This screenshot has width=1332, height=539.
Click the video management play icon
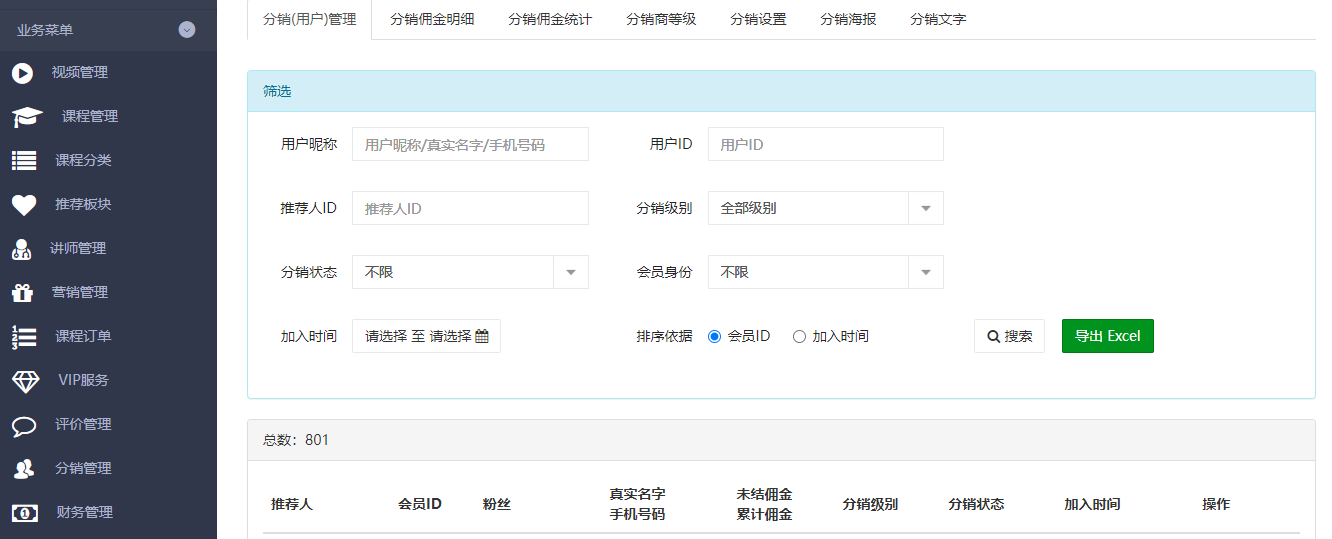22,73
